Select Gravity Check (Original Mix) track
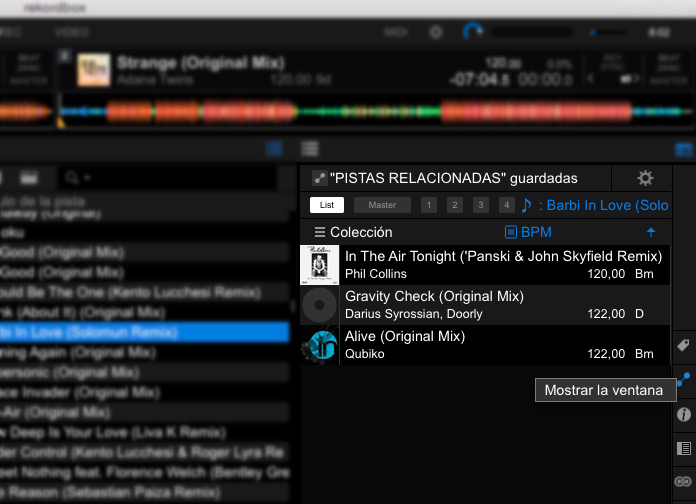 485,305
